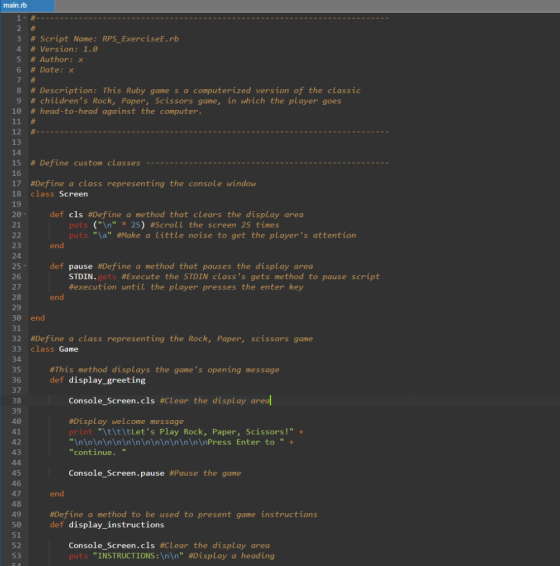This screenshot has width=560, height=566.
Task: Click the 'class Game' declaration text
Action: coord(55,349)
